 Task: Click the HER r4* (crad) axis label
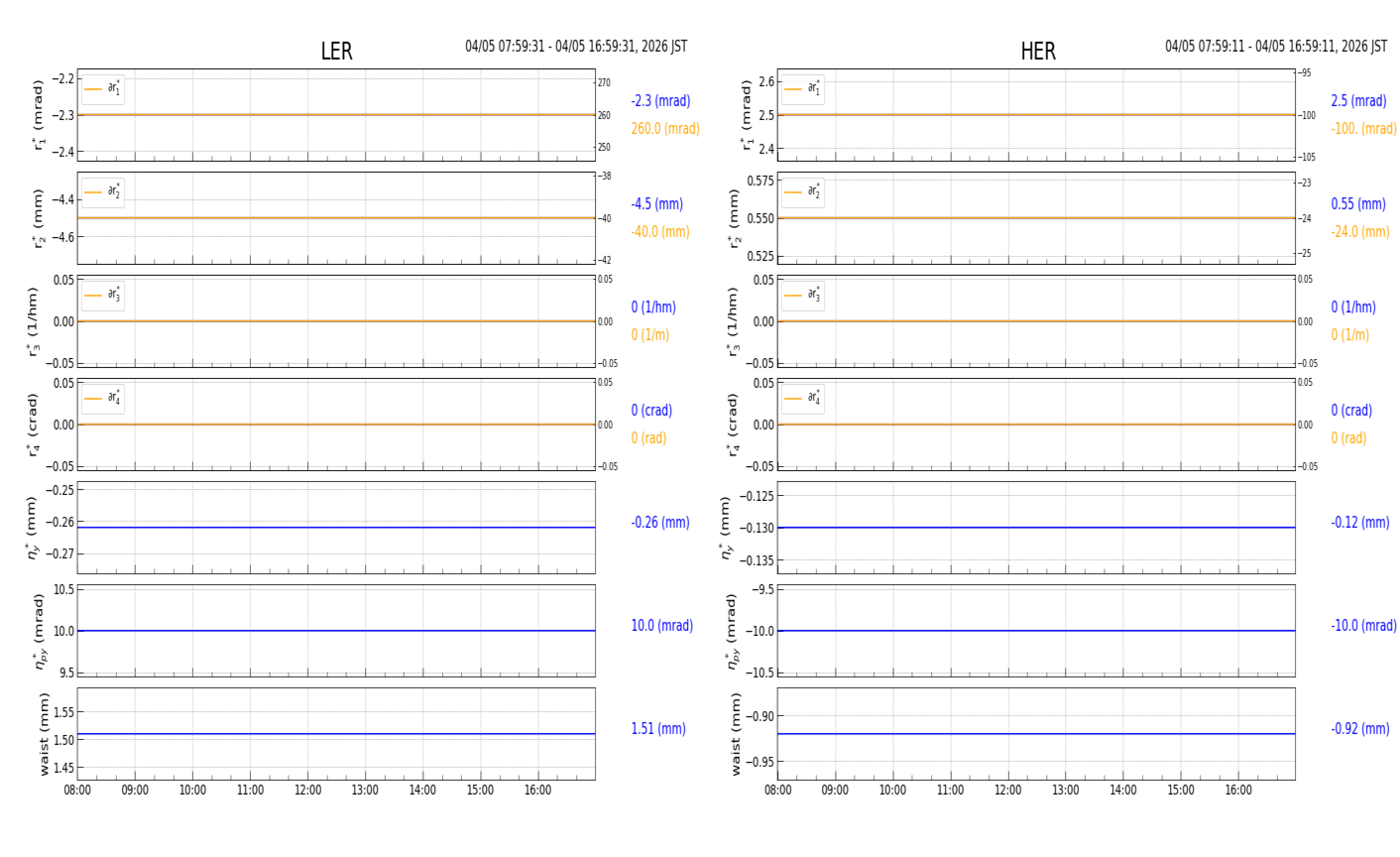coord(734,425)
